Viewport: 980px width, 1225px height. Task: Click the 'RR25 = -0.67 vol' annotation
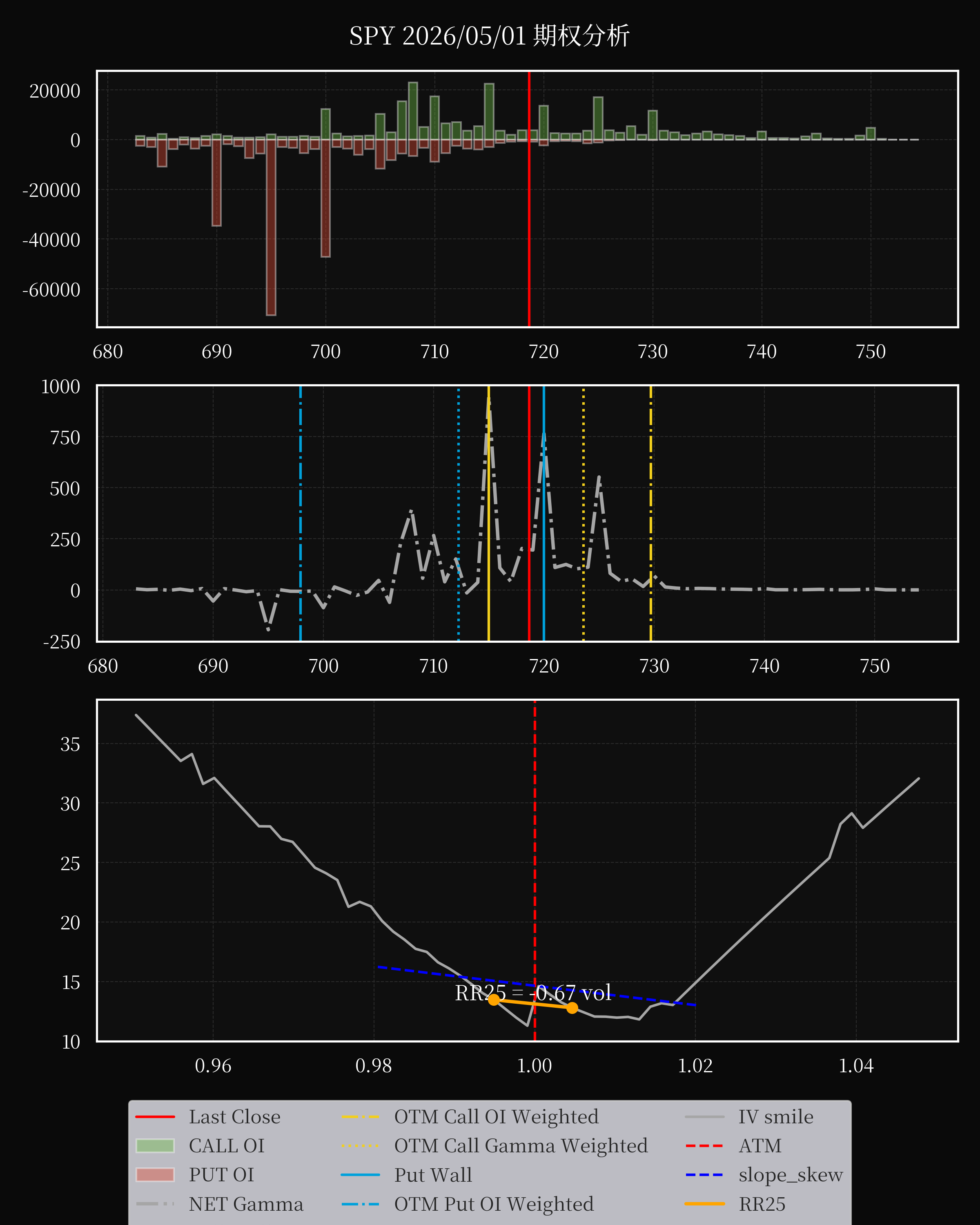(x=533, y=993)
